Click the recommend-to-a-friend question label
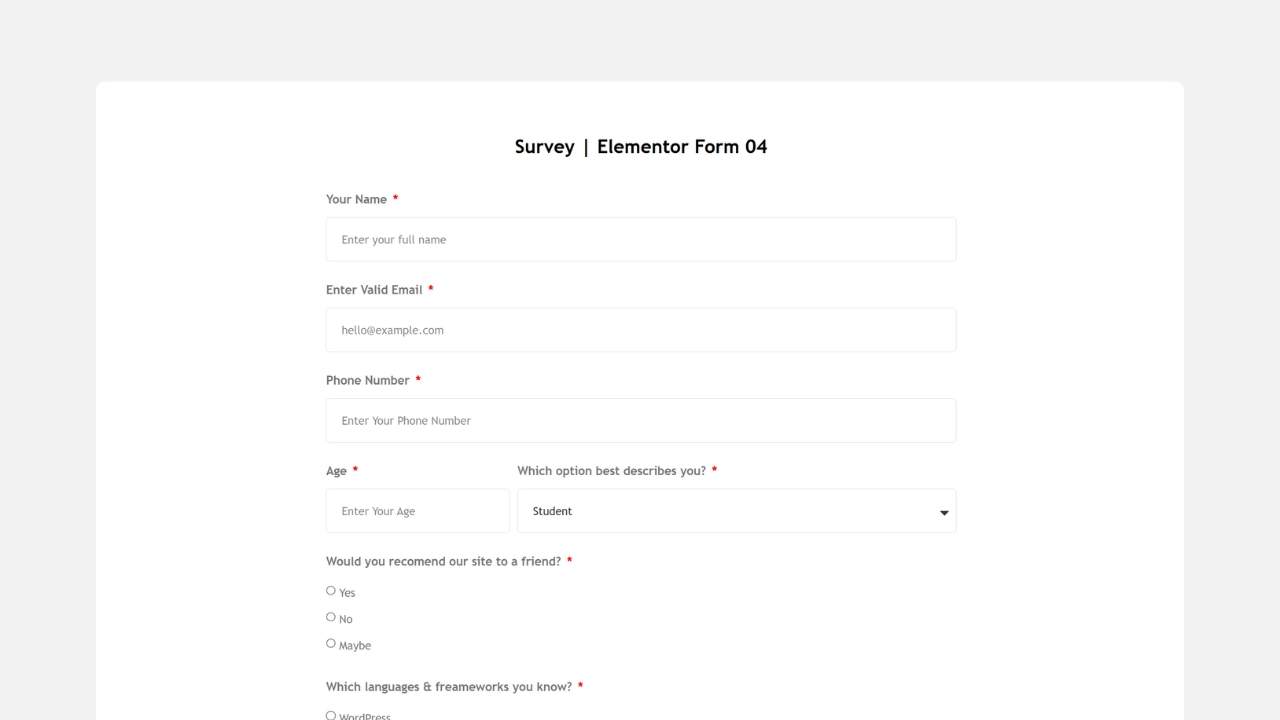This screenshot has height=720, width=1280. [443, 561]
